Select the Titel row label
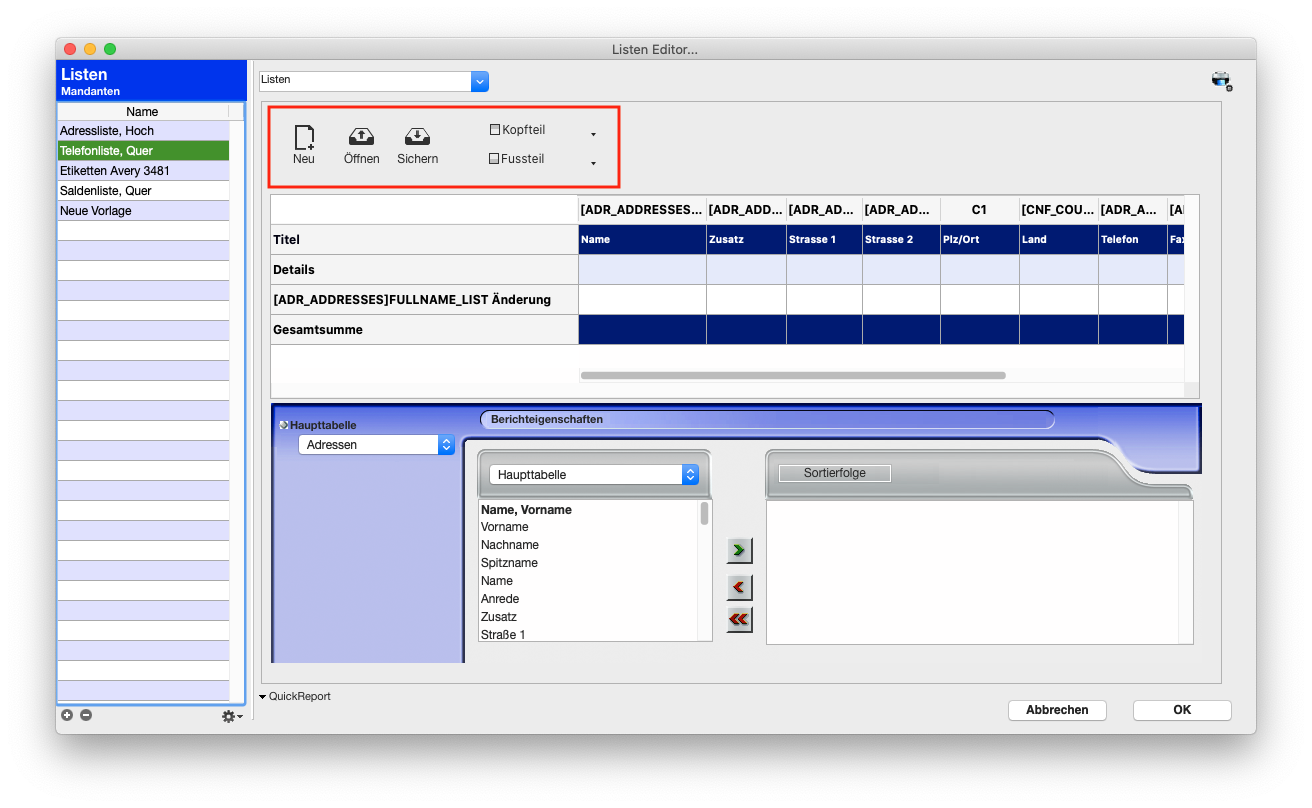The image size is (1312, 808). 425,240
